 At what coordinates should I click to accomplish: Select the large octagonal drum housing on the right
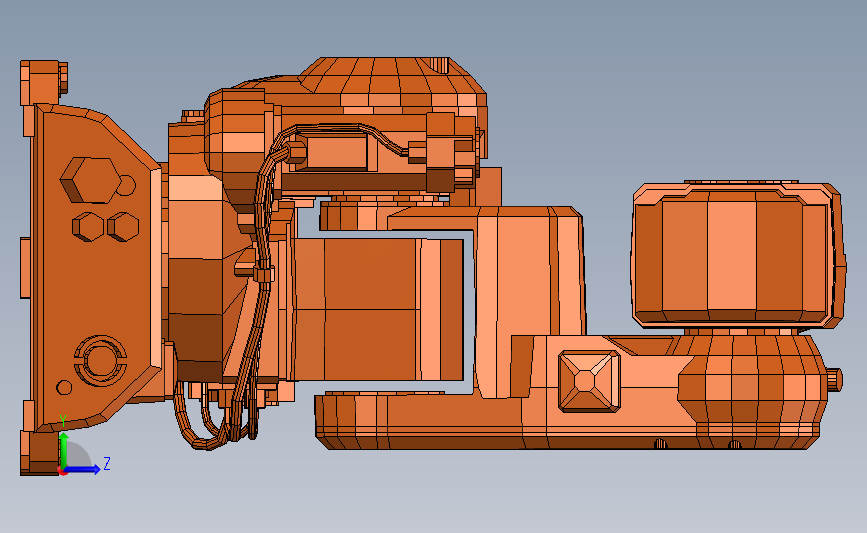739,255
